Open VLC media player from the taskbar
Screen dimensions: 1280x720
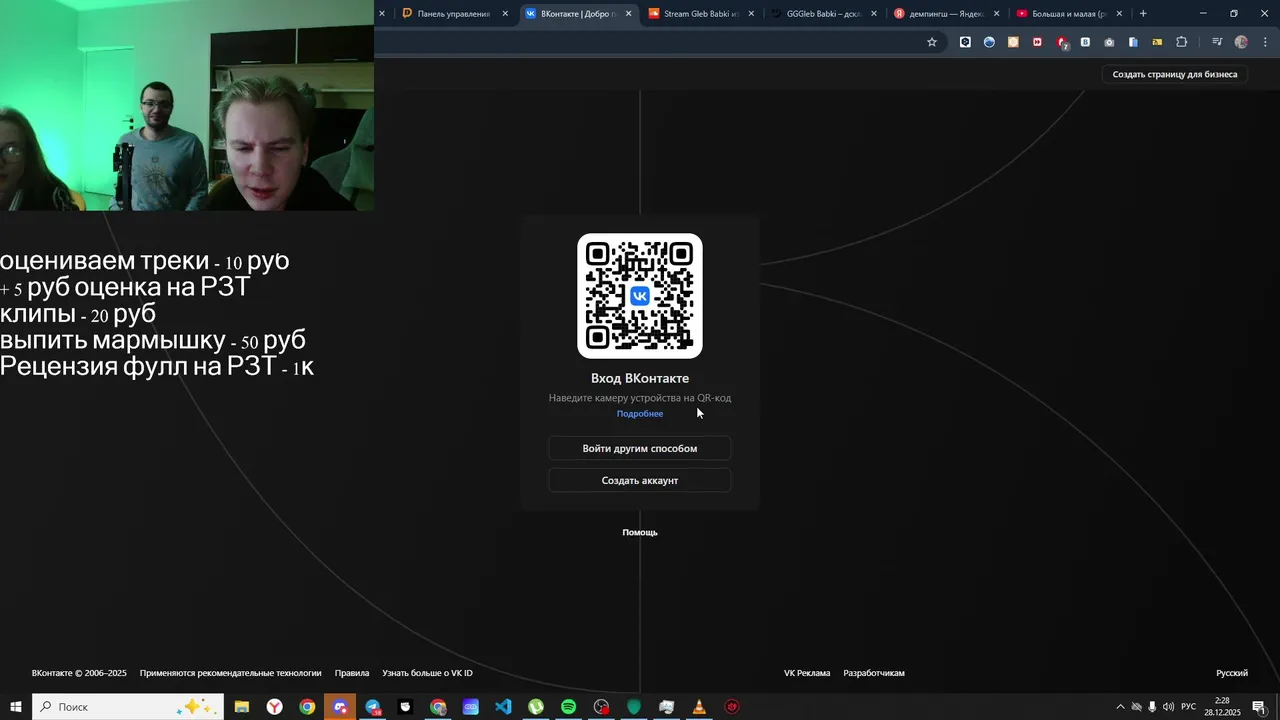click(x=699, y=707)
